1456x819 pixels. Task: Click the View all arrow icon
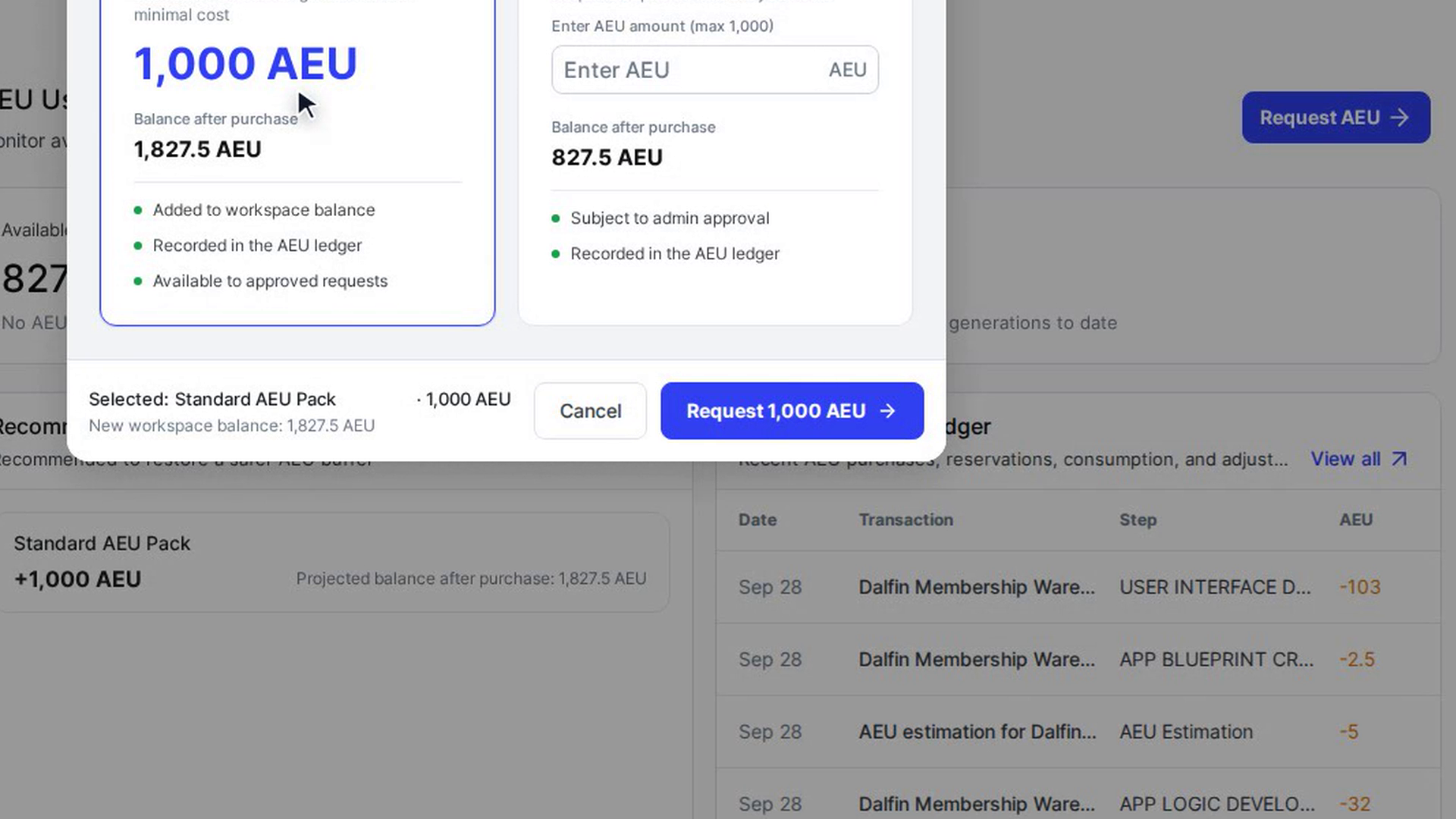[1399, 459]
